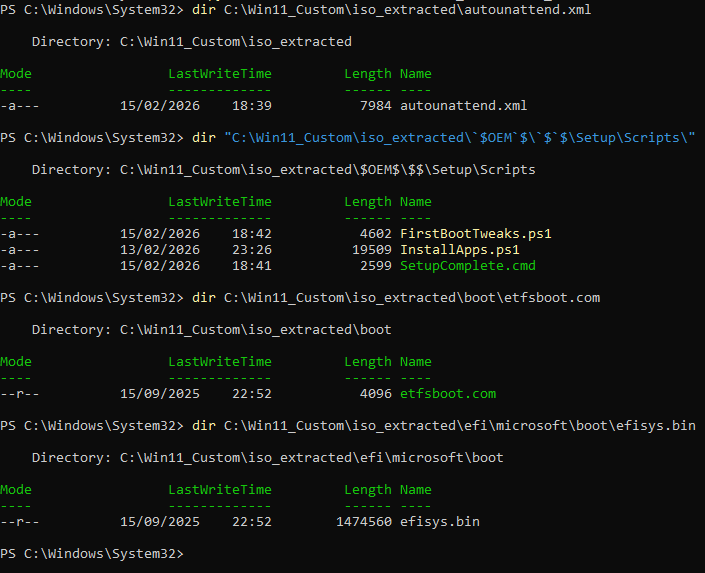Screen dimensions: 705x573
Task: Select the green SetupComplete.cmd entry
Action: pos(467,265)
